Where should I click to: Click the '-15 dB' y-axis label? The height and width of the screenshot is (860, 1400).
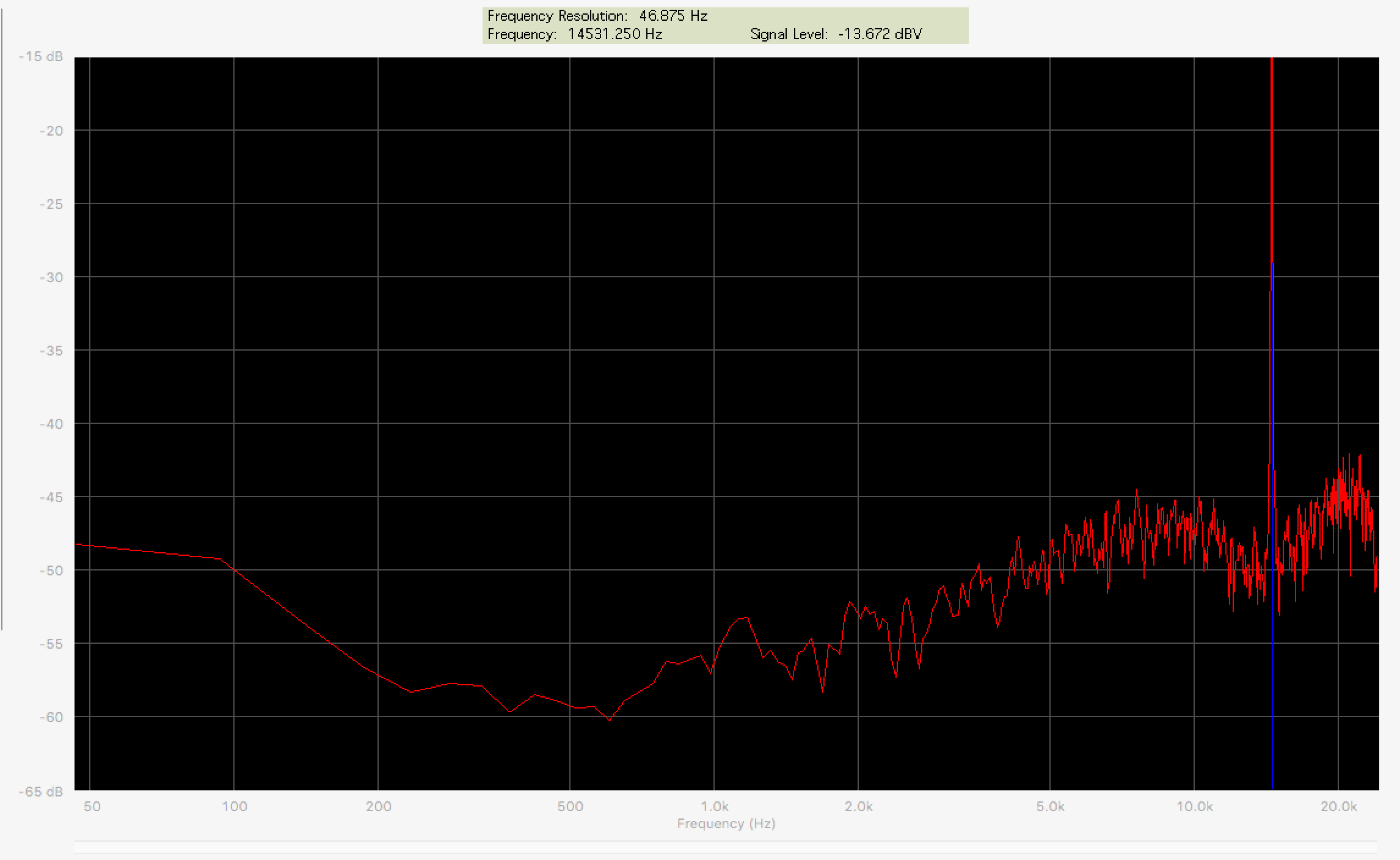click(x=41, y=57)
